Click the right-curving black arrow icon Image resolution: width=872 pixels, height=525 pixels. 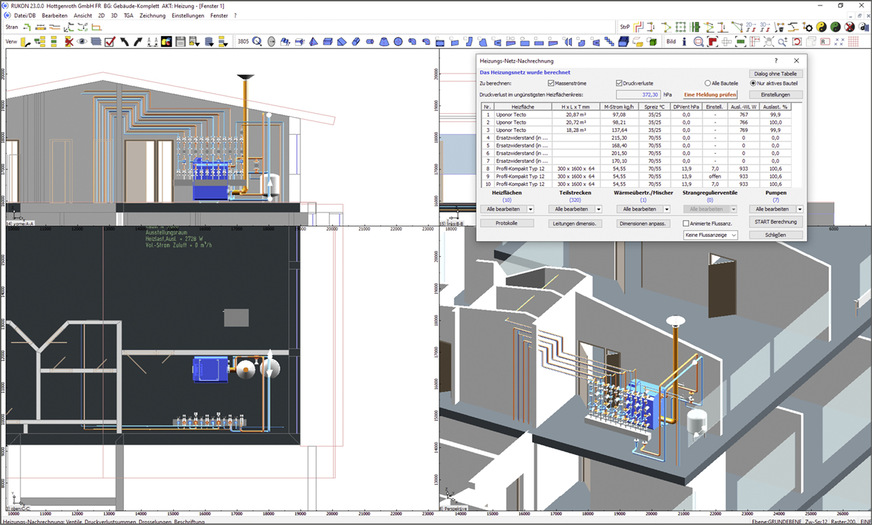[138, 42]
